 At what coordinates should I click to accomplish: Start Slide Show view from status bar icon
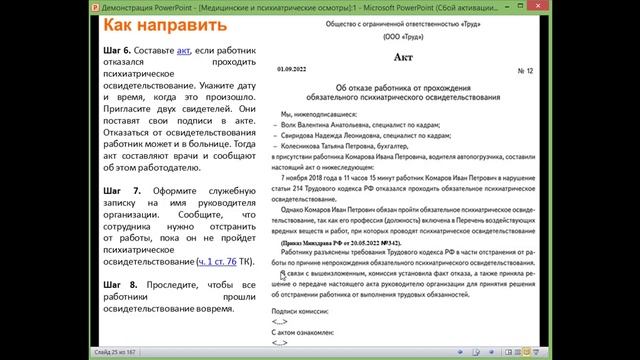click(536, 352)
